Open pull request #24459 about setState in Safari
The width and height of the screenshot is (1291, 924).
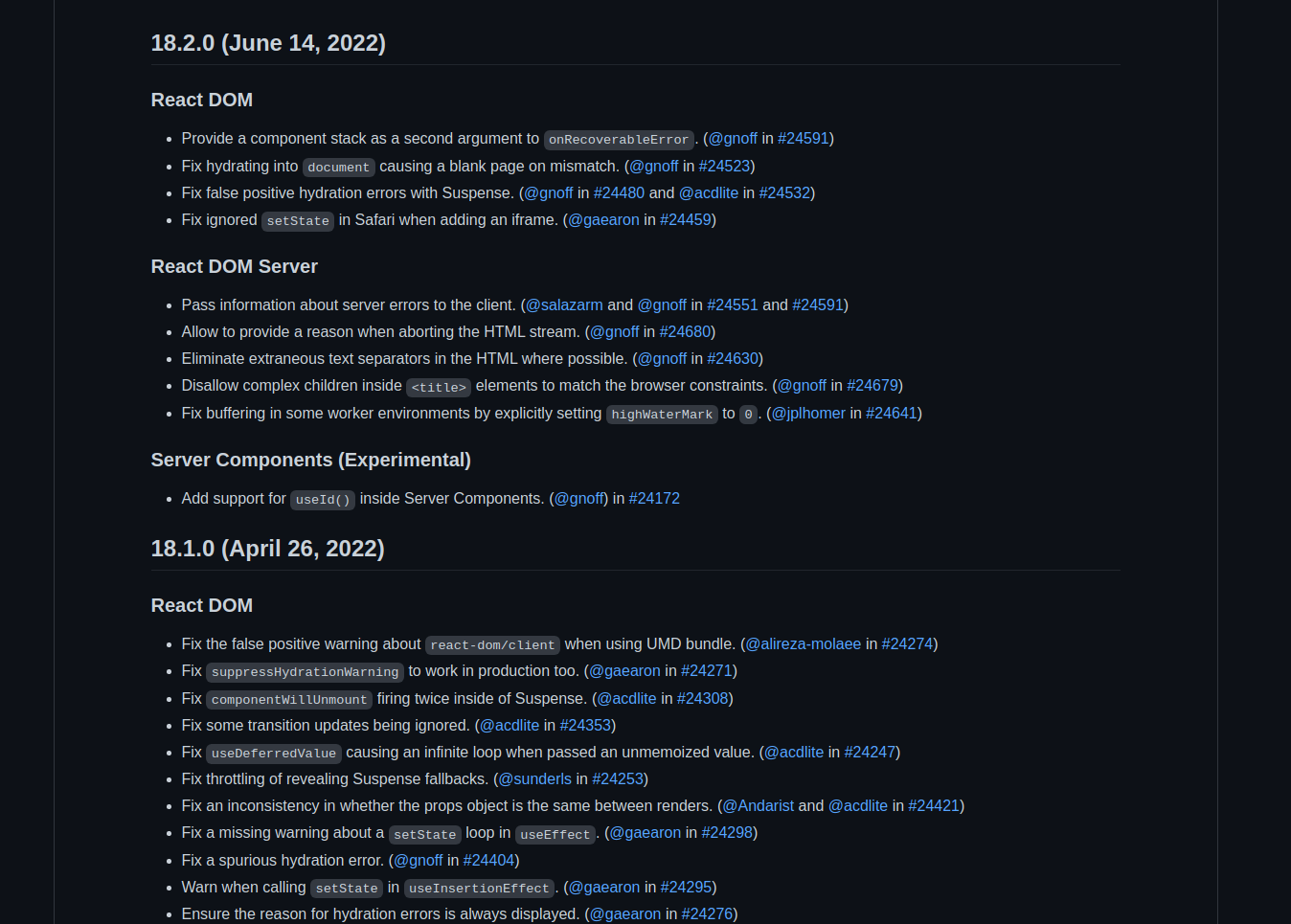click(x=686, y=219)
